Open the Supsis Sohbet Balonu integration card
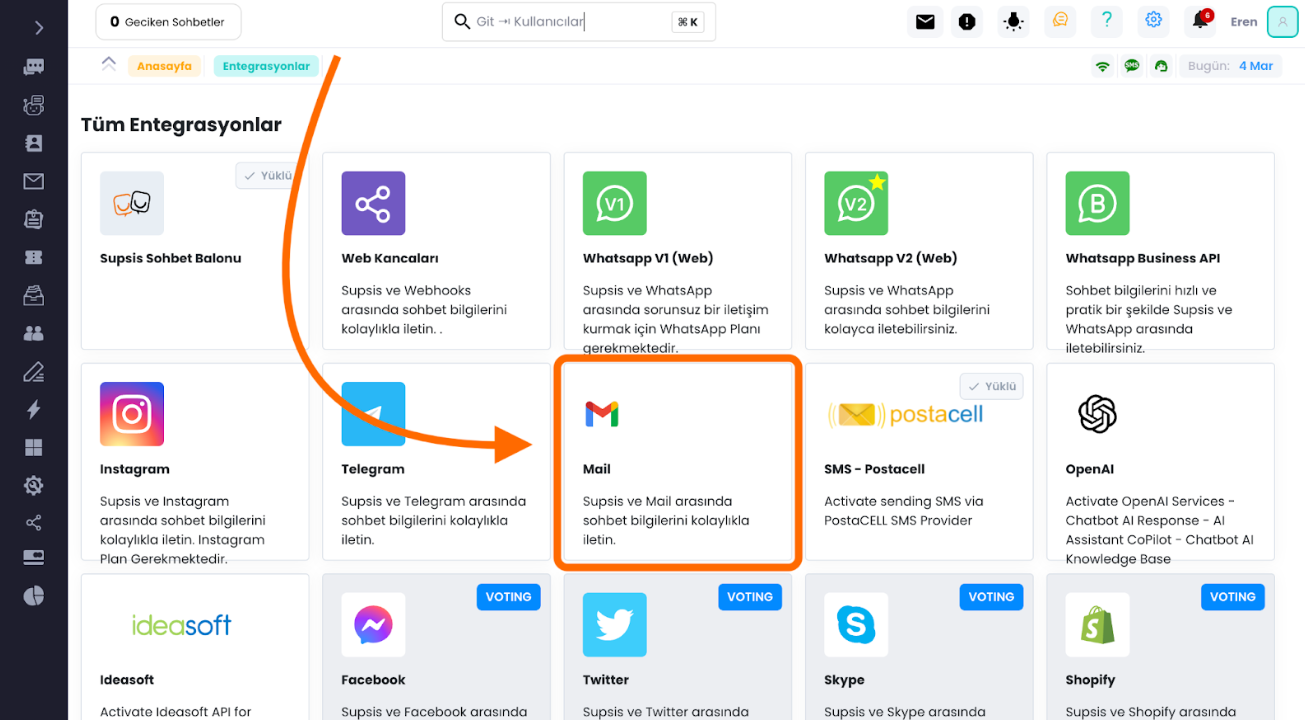The height and width of the screenshot is (720, 1305). [x=195, y=251]
